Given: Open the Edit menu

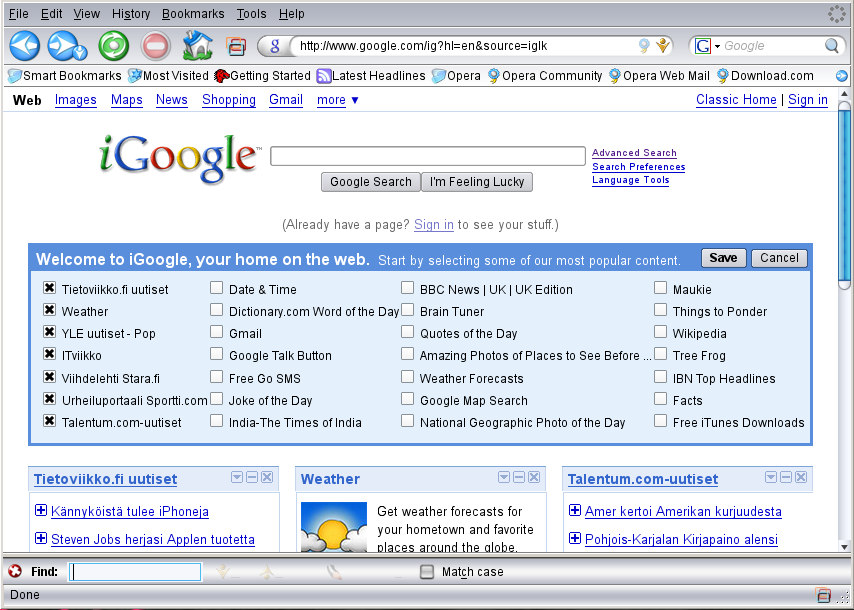Looking at the screenshot, I should click(x=51, y=14).
